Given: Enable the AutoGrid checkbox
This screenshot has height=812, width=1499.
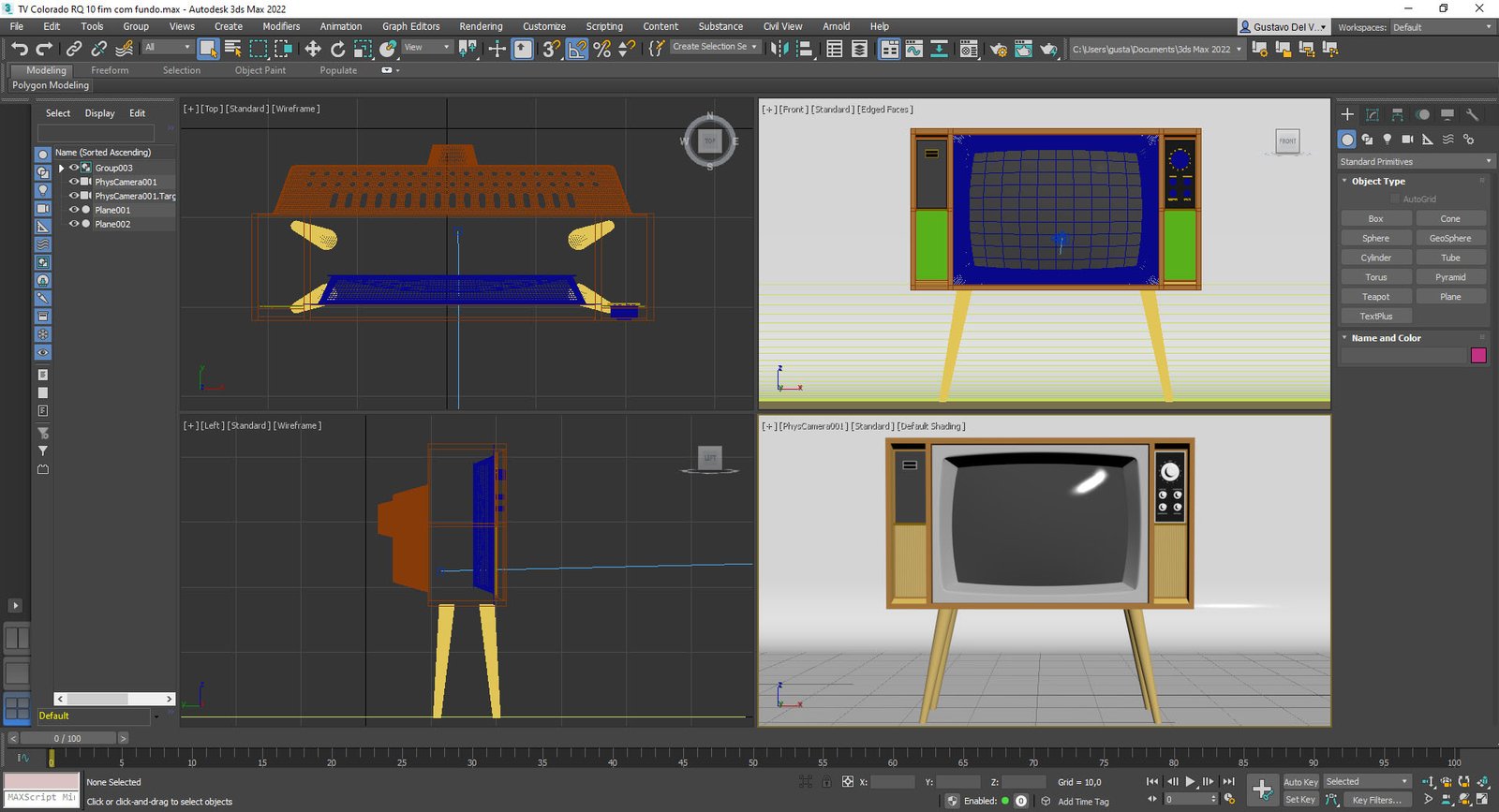Looking at the screenshot, I should (x=1395, y=199).
